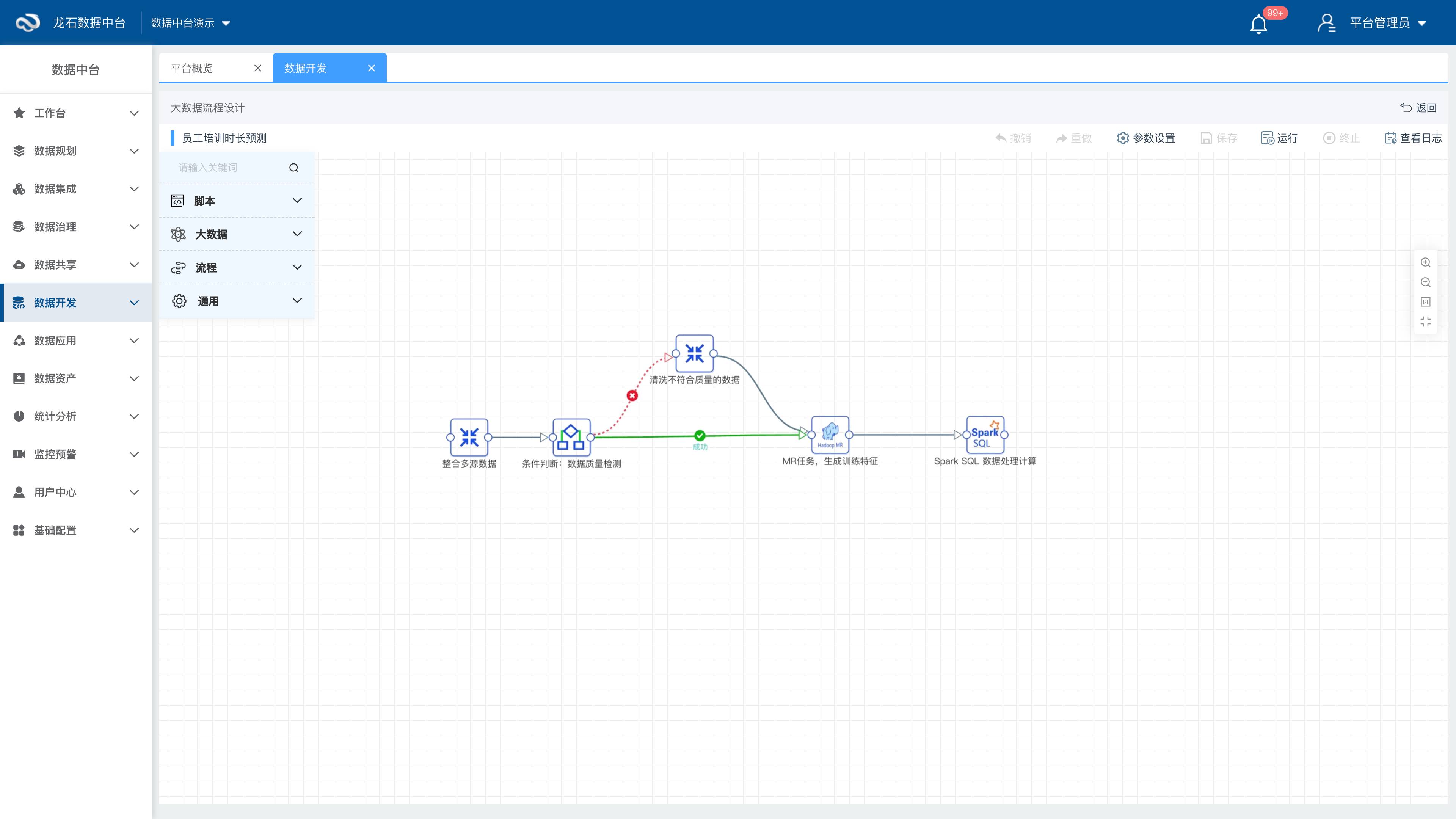Select the 清洗不符合质量的数据 node
The height and width of the screenshot is (819, 1456).
click(x=694, y=353)
